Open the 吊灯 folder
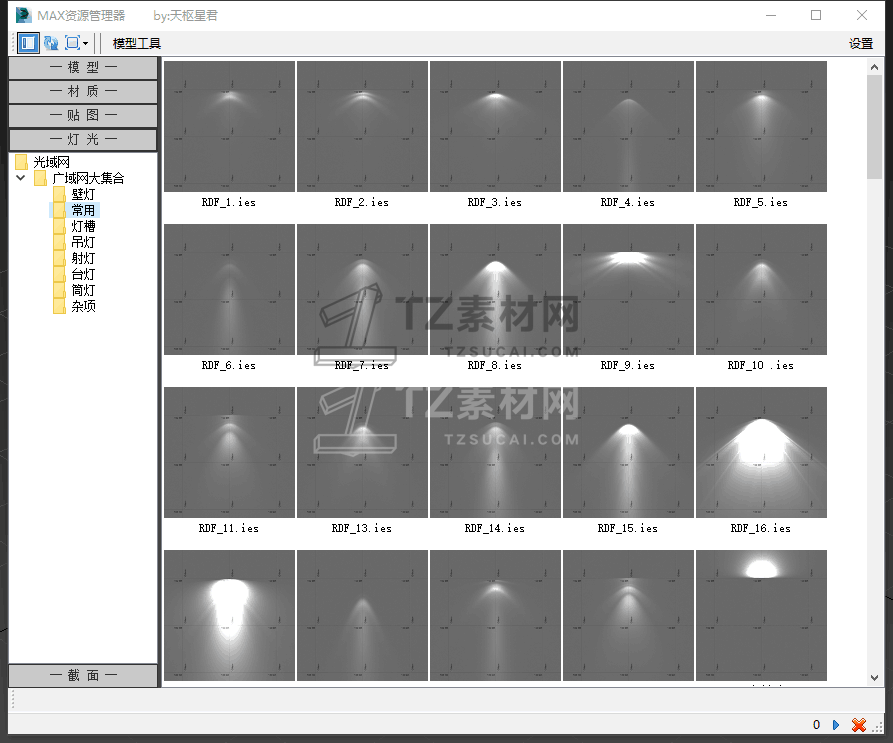893x743 pixels. coord(83,242)
